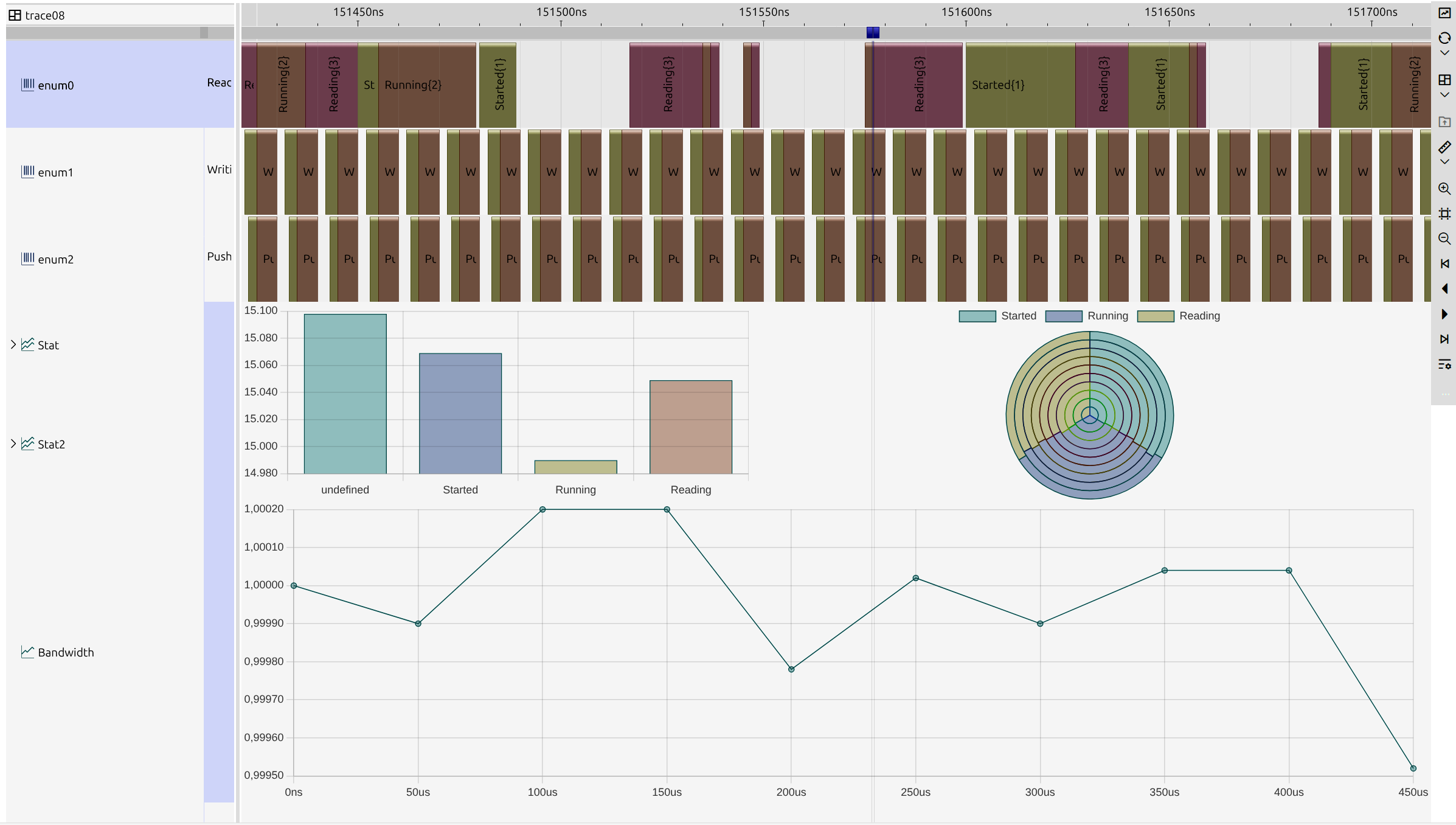Click the zoom out magnifier icon
The image size is (1456, 825).
point(1444,238)
